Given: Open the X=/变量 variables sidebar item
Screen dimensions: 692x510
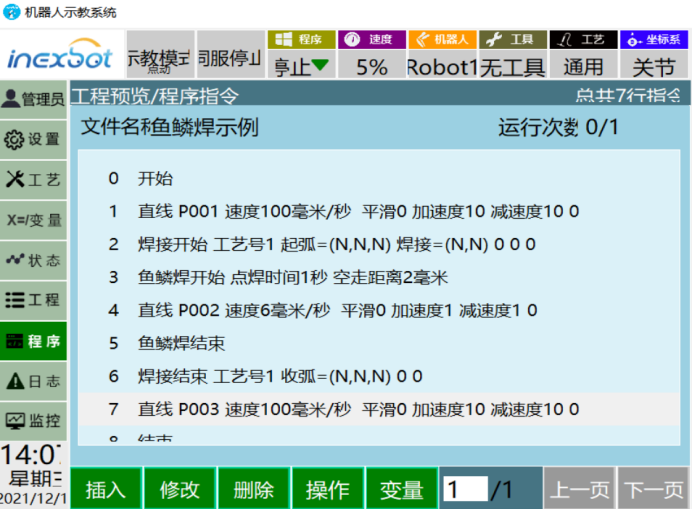Looking at the screenshot, I should coord(33,220).
